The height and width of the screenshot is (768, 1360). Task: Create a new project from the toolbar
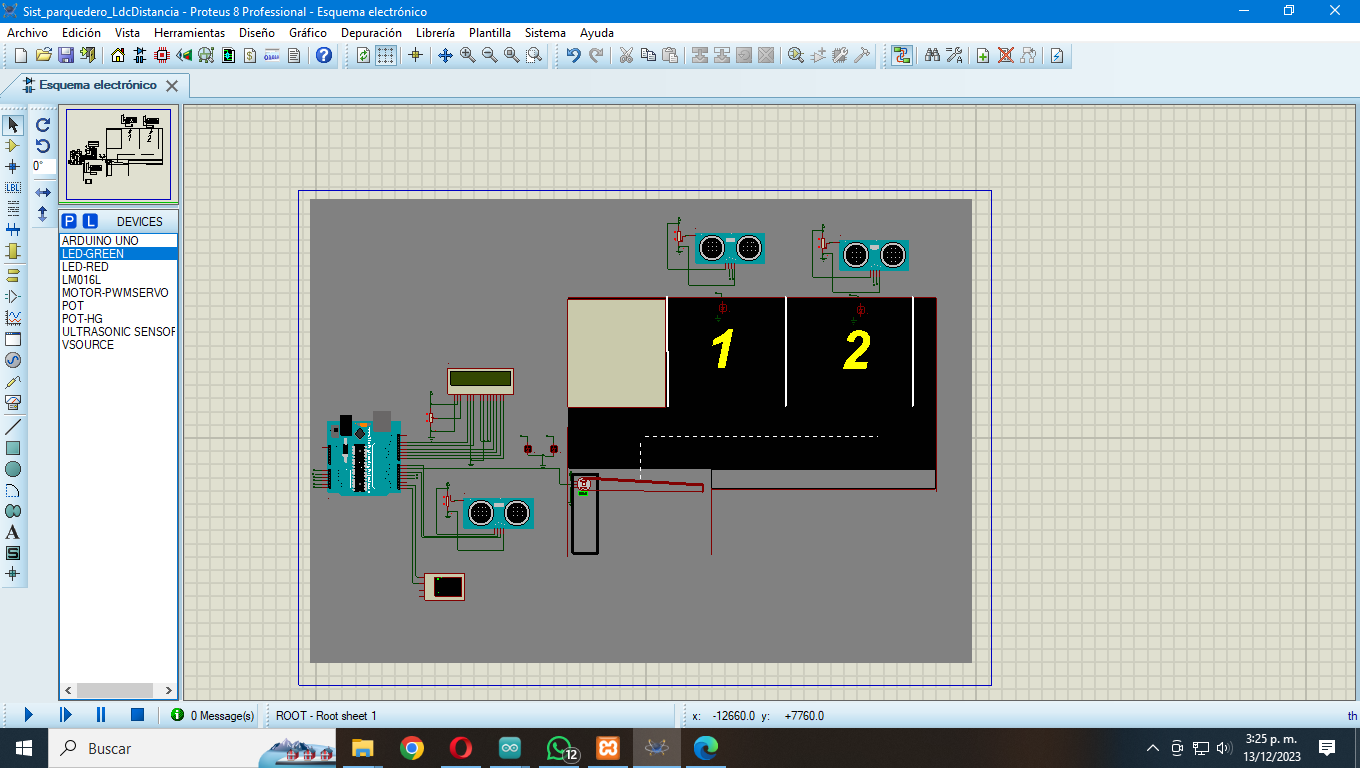coord(21,55)
